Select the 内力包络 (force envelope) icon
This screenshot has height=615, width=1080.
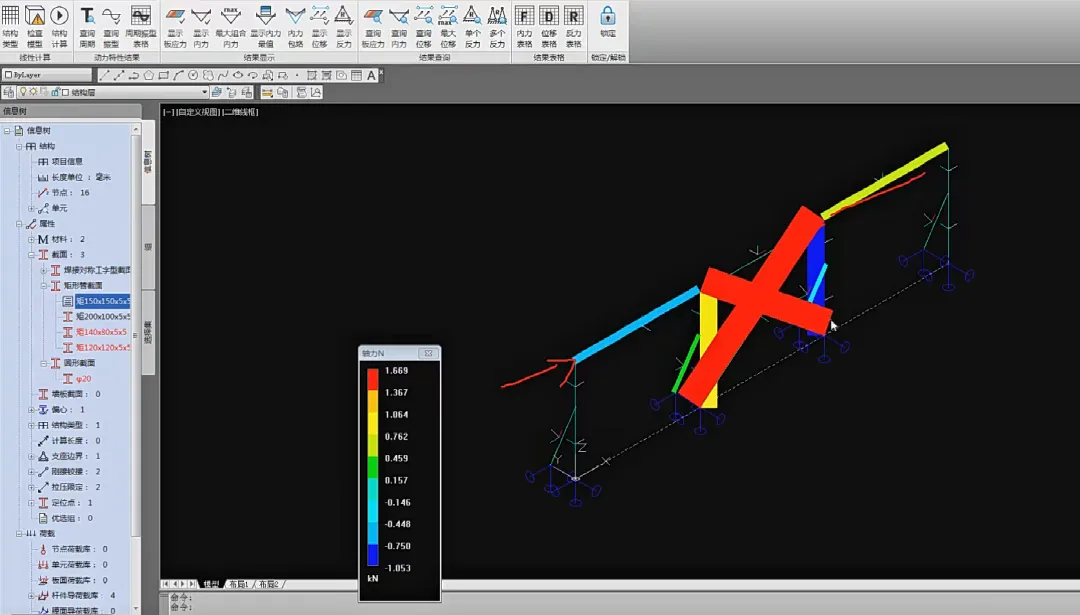click(295, 16)
